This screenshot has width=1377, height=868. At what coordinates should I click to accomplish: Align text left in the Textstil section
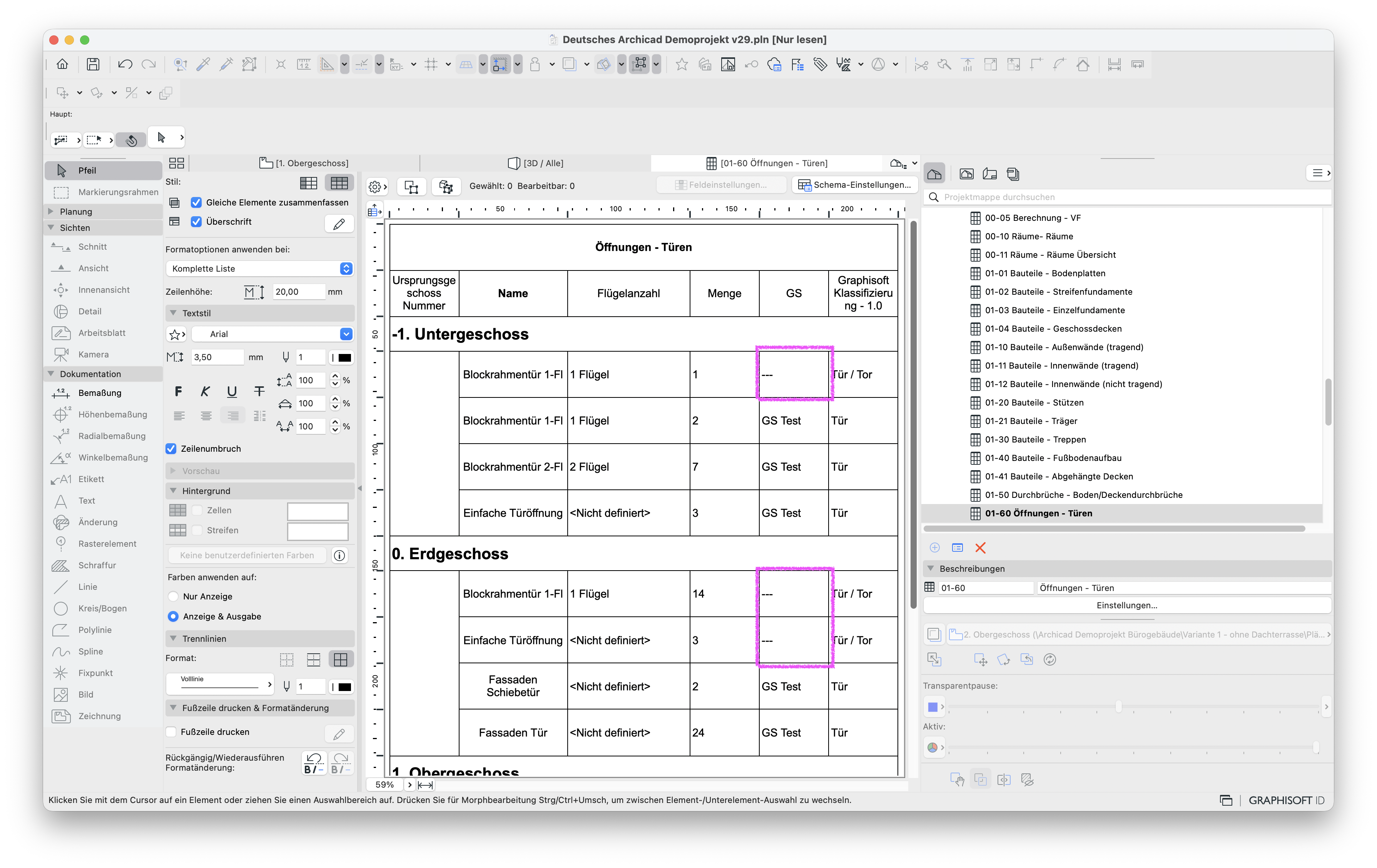coord(179,416)
